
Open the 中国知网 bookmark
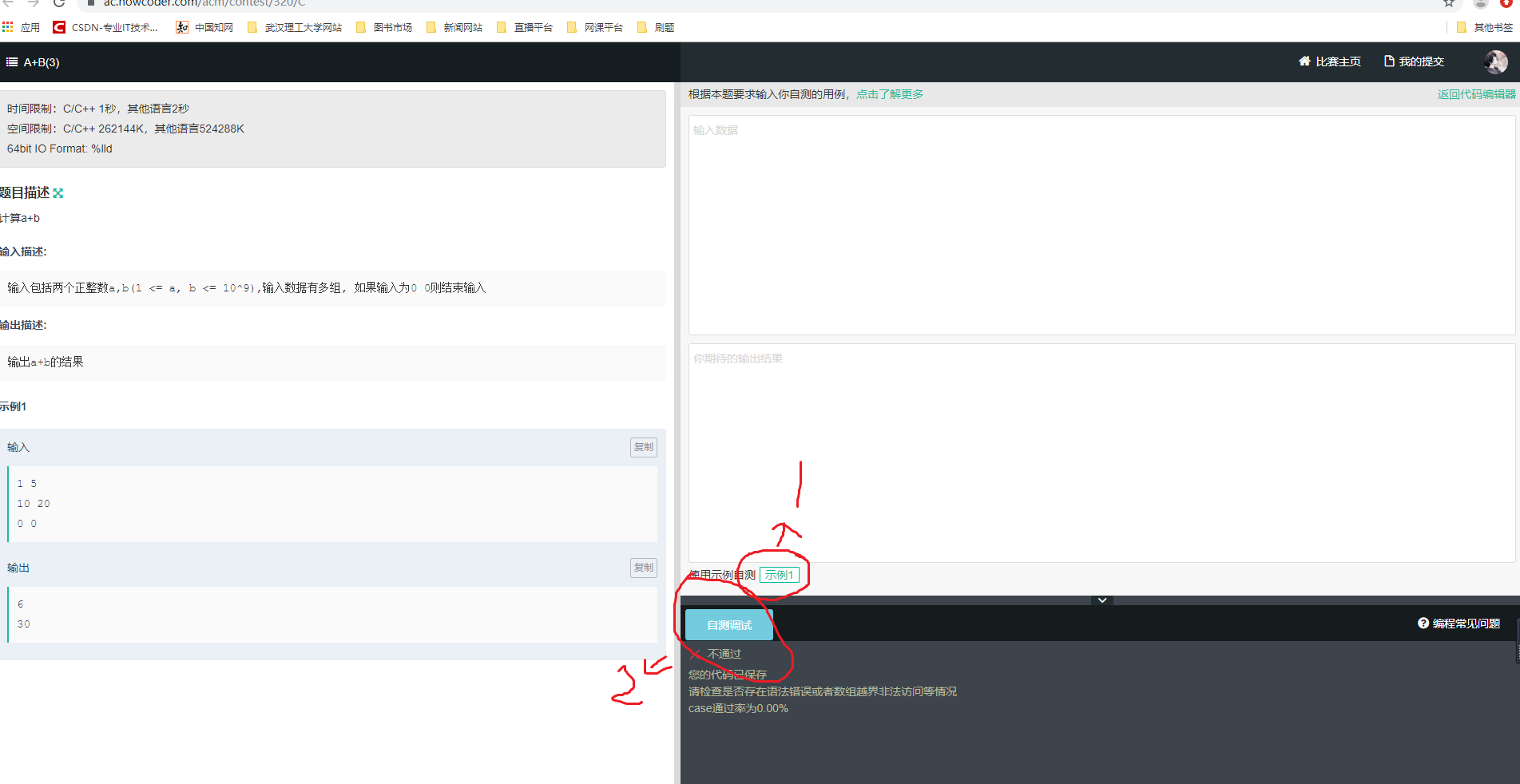pyautogui.click(x=205, y=27)
